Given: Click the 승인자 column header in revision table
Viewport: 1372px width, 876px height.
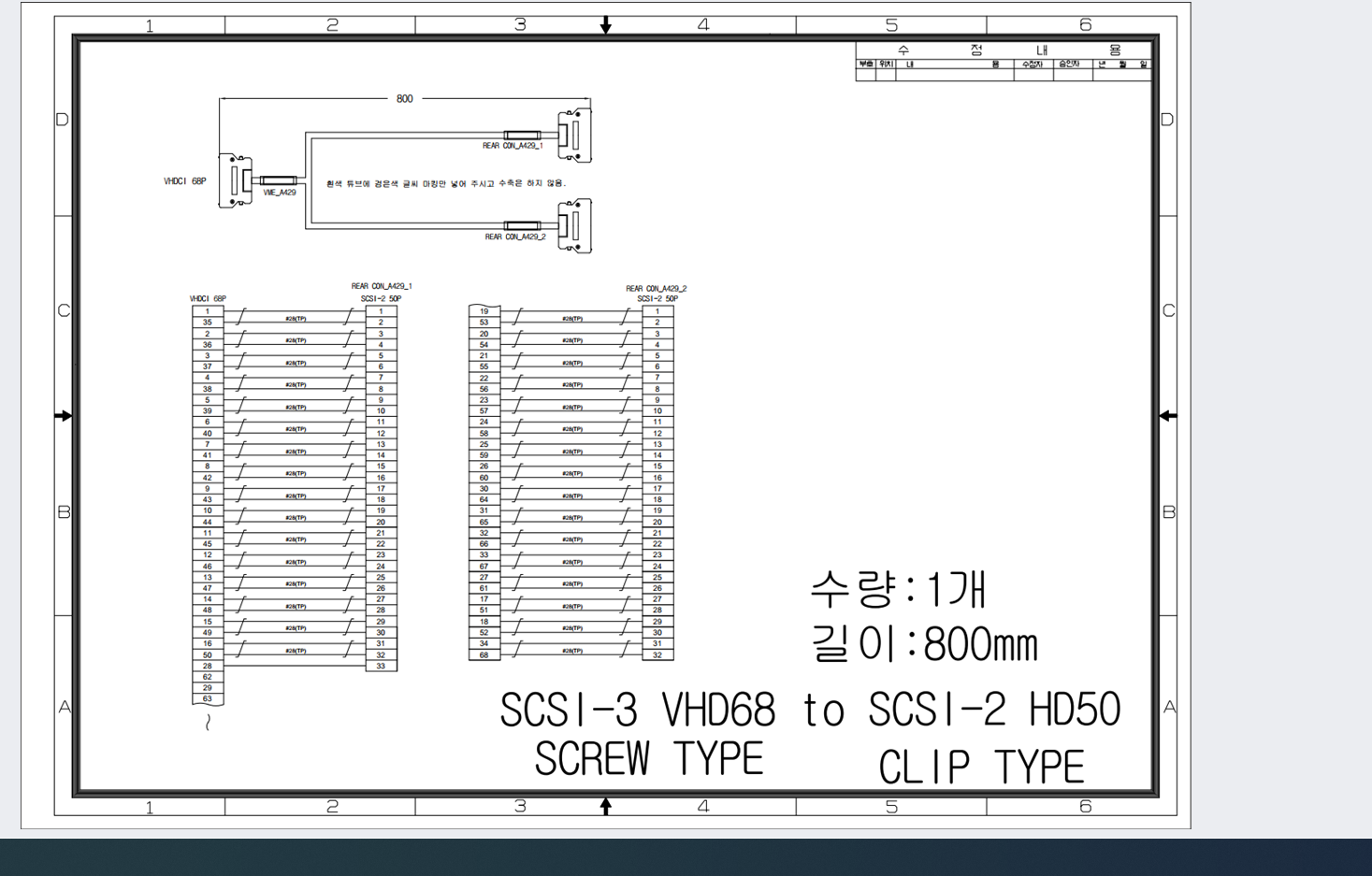Looking at the screenshot, I should click(1069, 65).
